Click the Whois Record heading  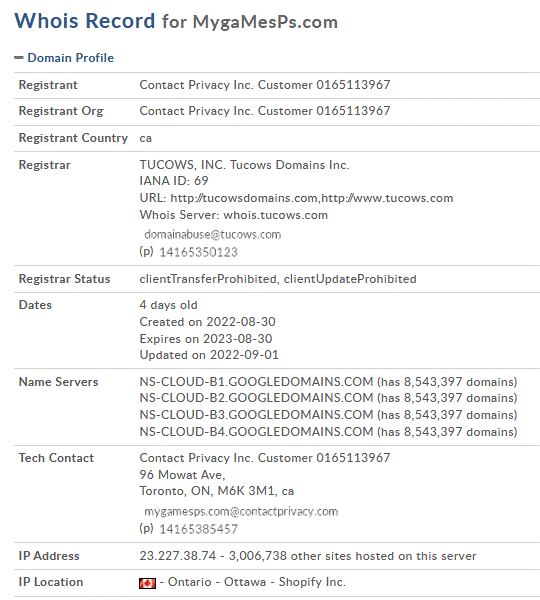click(85, 21)
